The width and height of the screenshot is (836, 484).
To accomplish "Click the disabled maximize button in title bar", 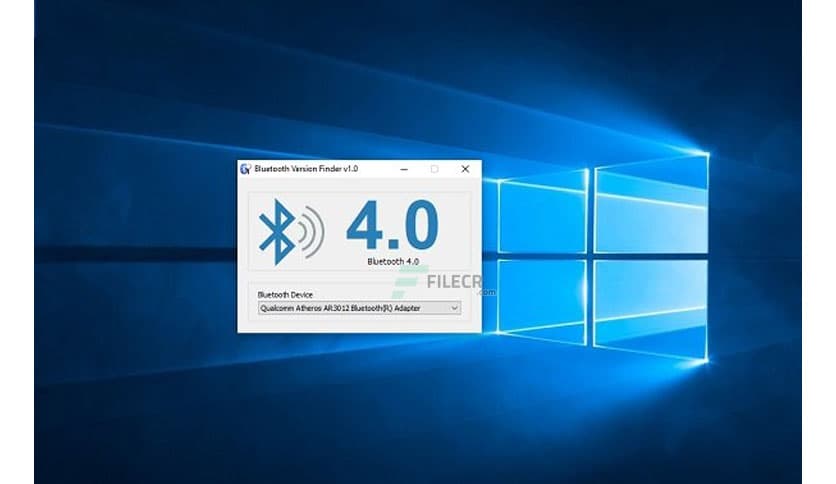I will tap(435, 169).
